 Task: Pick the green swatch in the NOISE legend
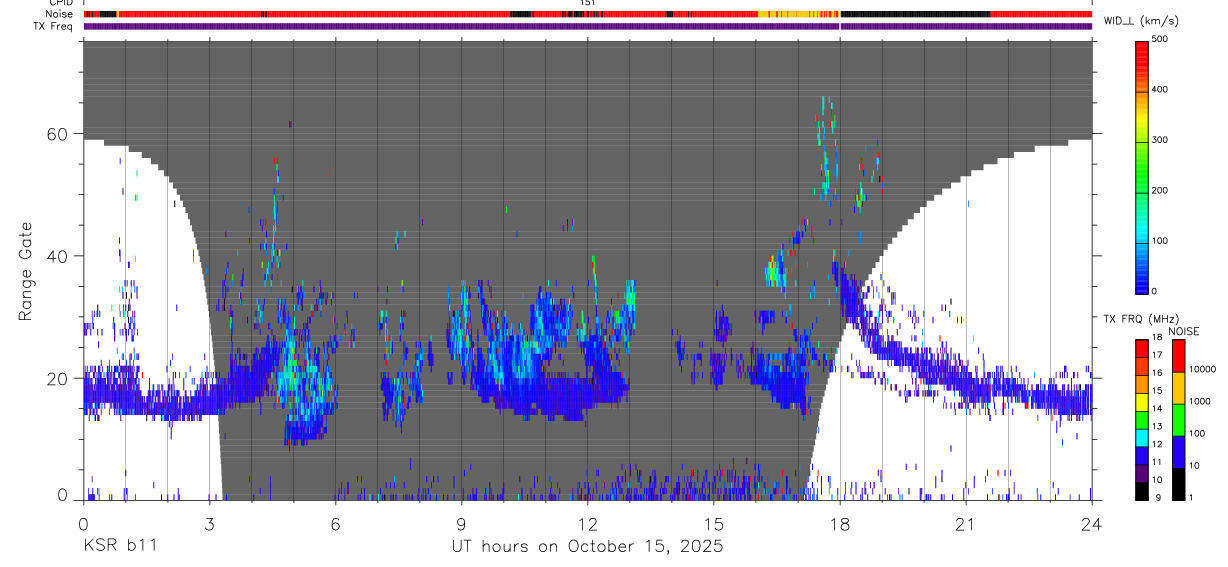1177,419
